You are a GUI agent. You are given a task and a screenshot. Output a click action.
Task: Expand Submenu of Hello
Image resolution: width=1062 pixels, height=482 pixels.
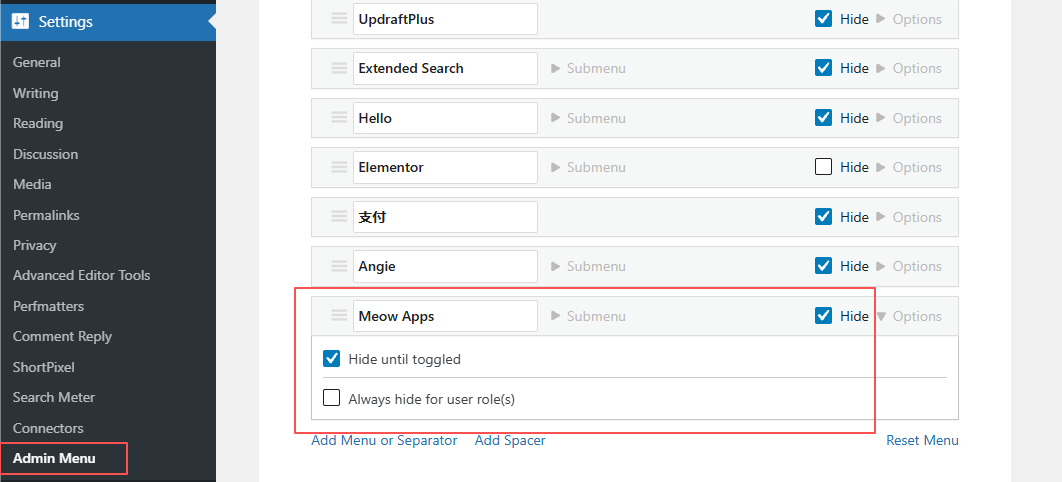(x=588, y=118)
